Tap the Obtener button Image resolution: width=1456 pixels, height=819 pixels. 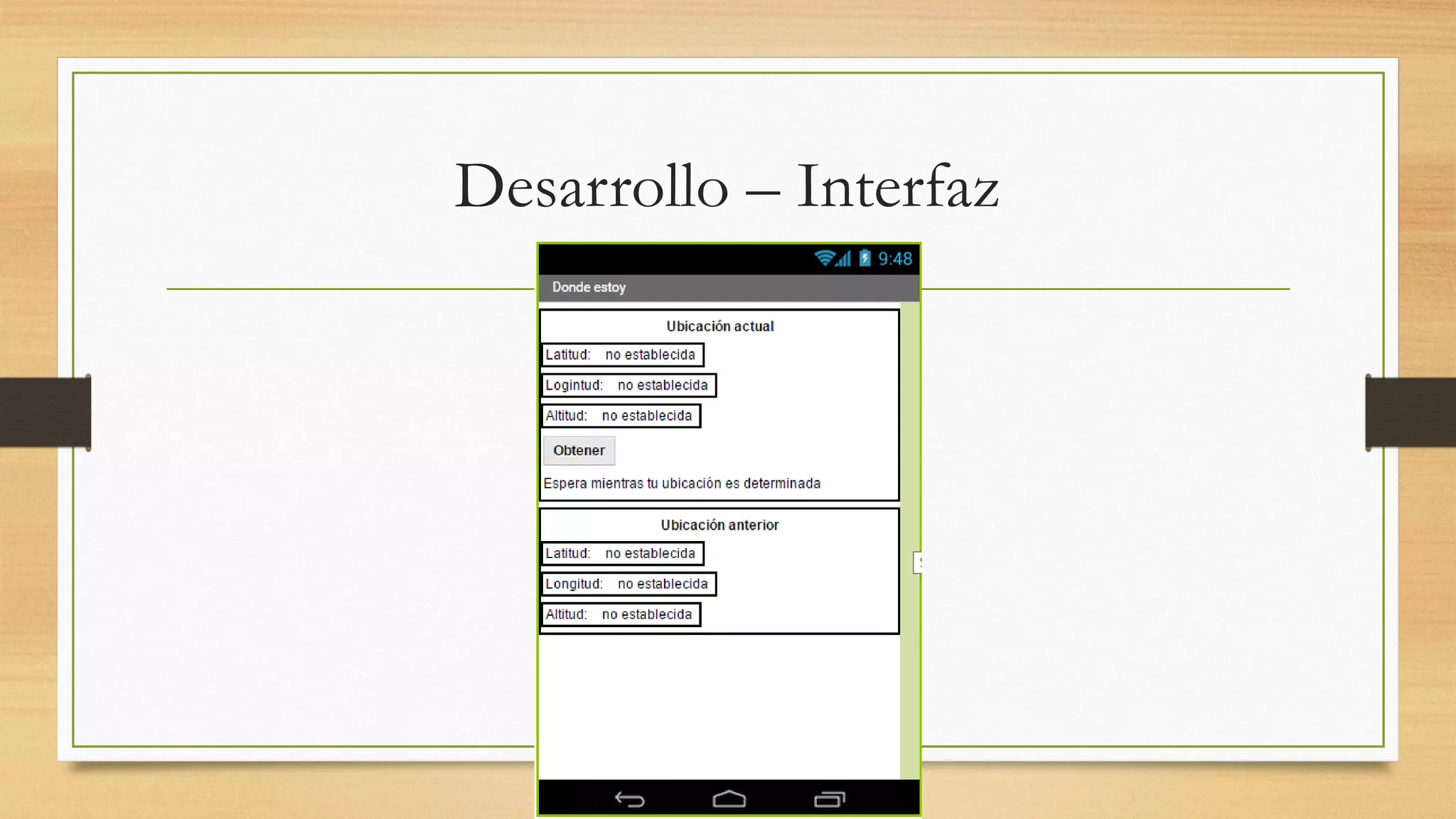[x=579, y=451]
